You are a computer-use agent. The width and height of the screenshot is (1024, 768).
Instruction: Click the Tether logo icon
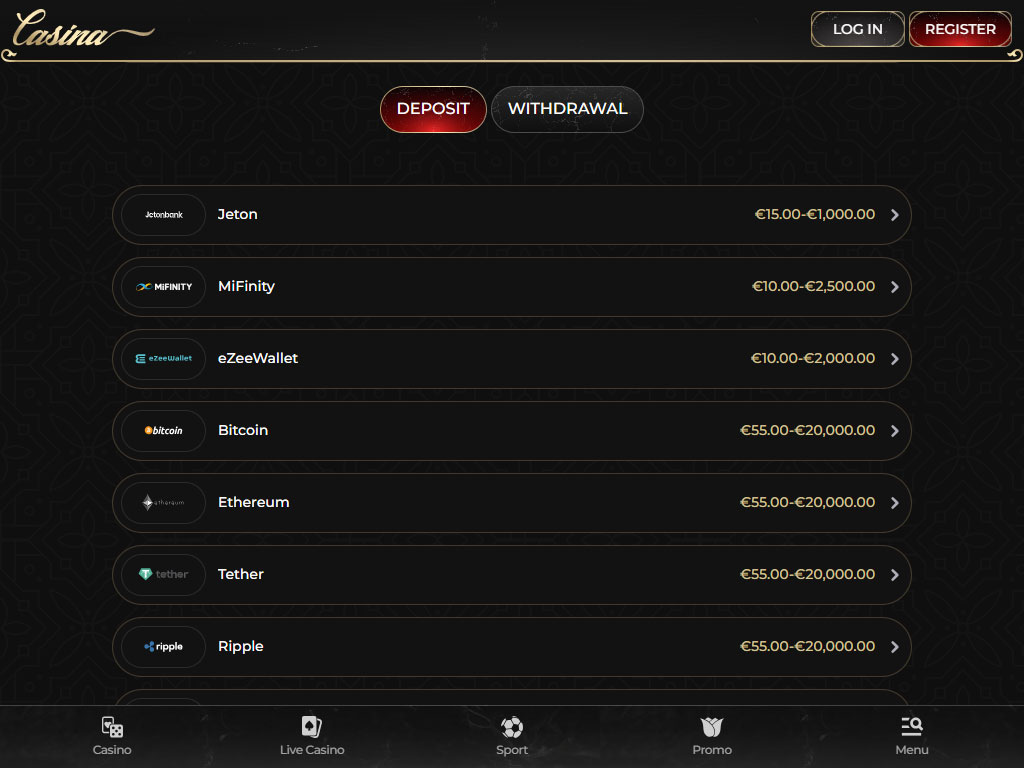[x=163, y=575]
